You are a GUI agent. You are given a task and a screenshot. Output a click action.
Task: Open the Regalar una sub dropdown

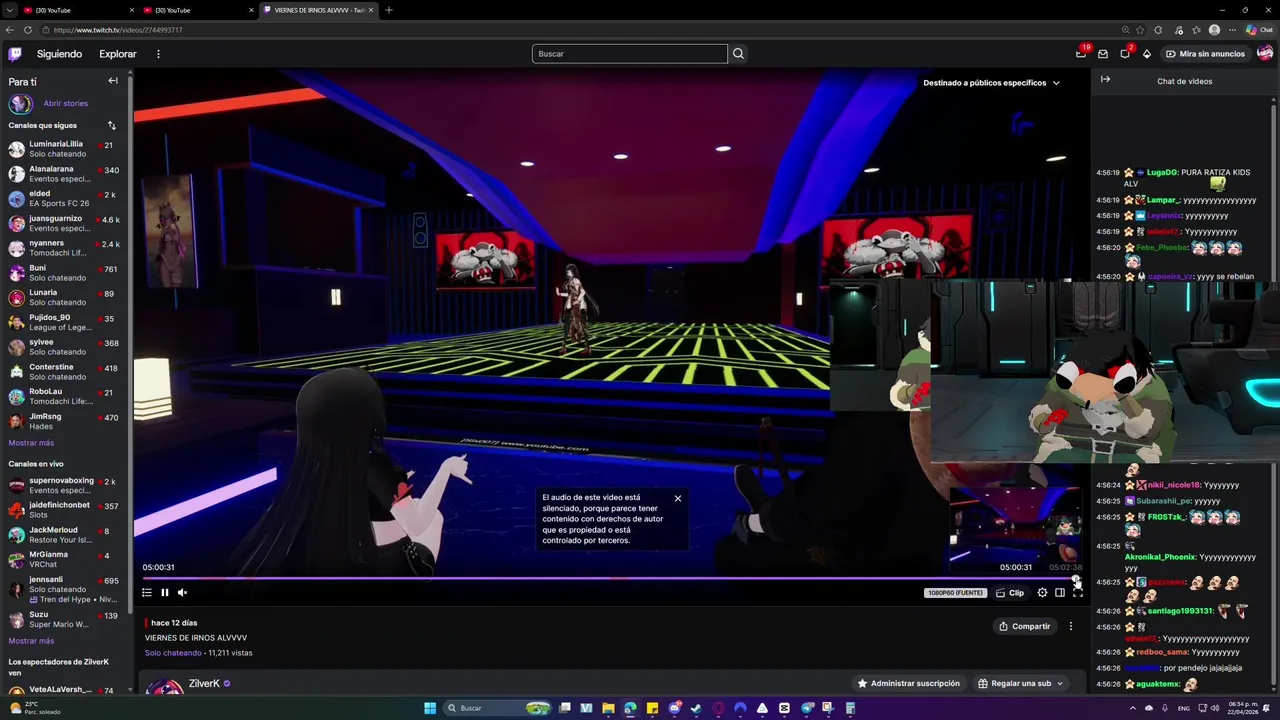tap(1020, 684)
